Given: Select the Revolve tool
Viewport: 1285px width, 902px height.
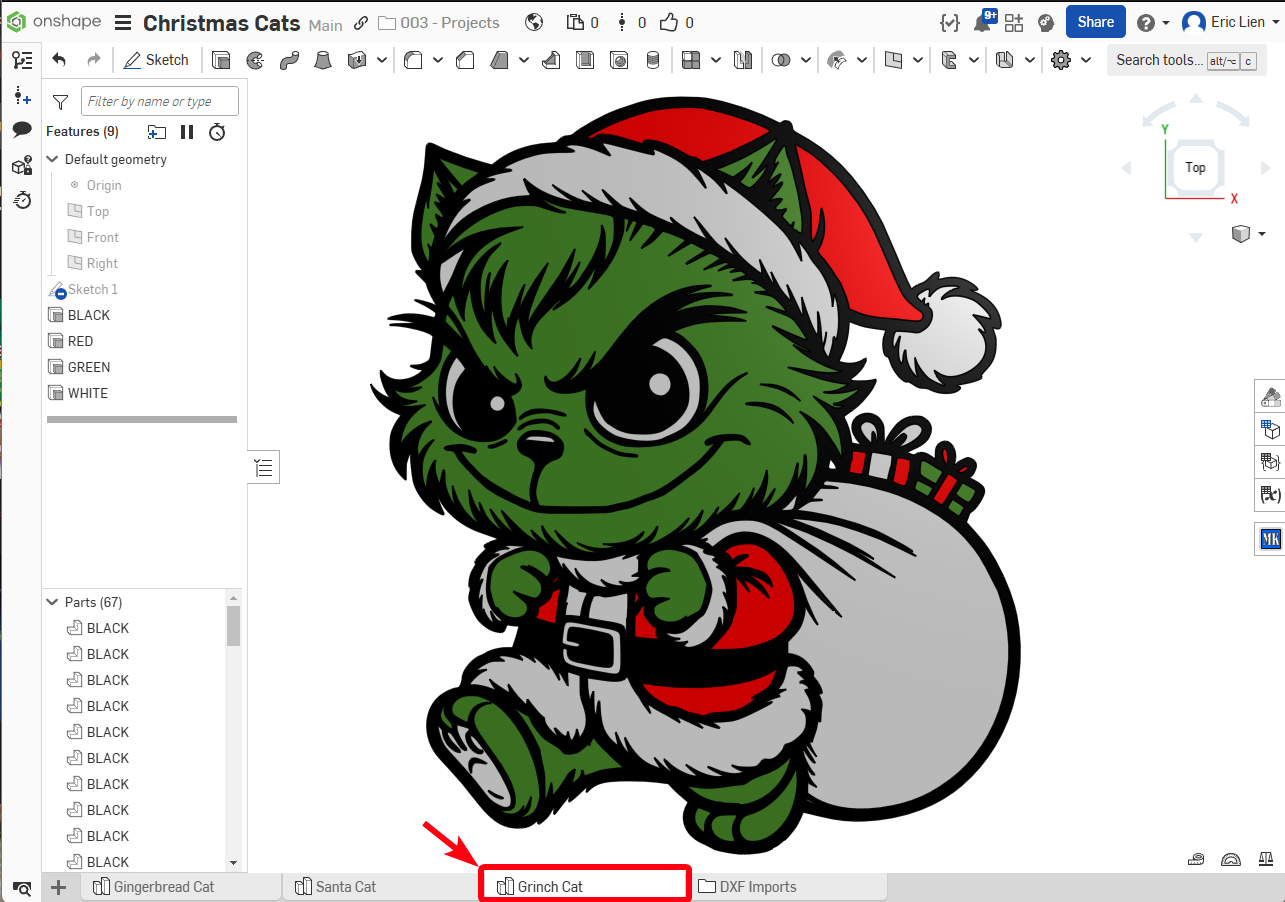Looking at the screenshot, I should pos(255,60).
